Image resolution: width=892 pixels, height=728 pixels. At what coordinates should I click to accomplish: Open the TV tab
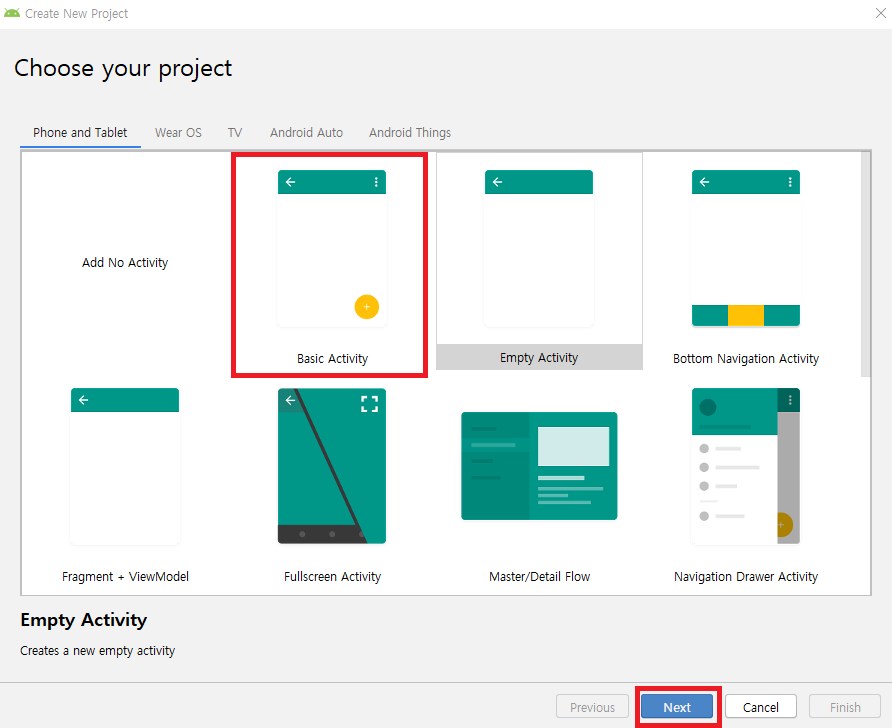235,133
